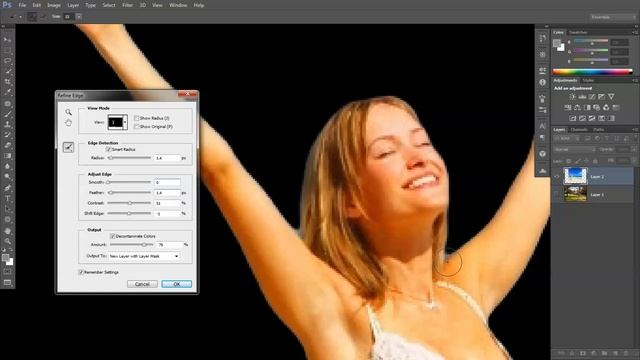Image resolution: width=640 pixels, height=360 pixels.
Task: Open the File menu
Action: 22,5
